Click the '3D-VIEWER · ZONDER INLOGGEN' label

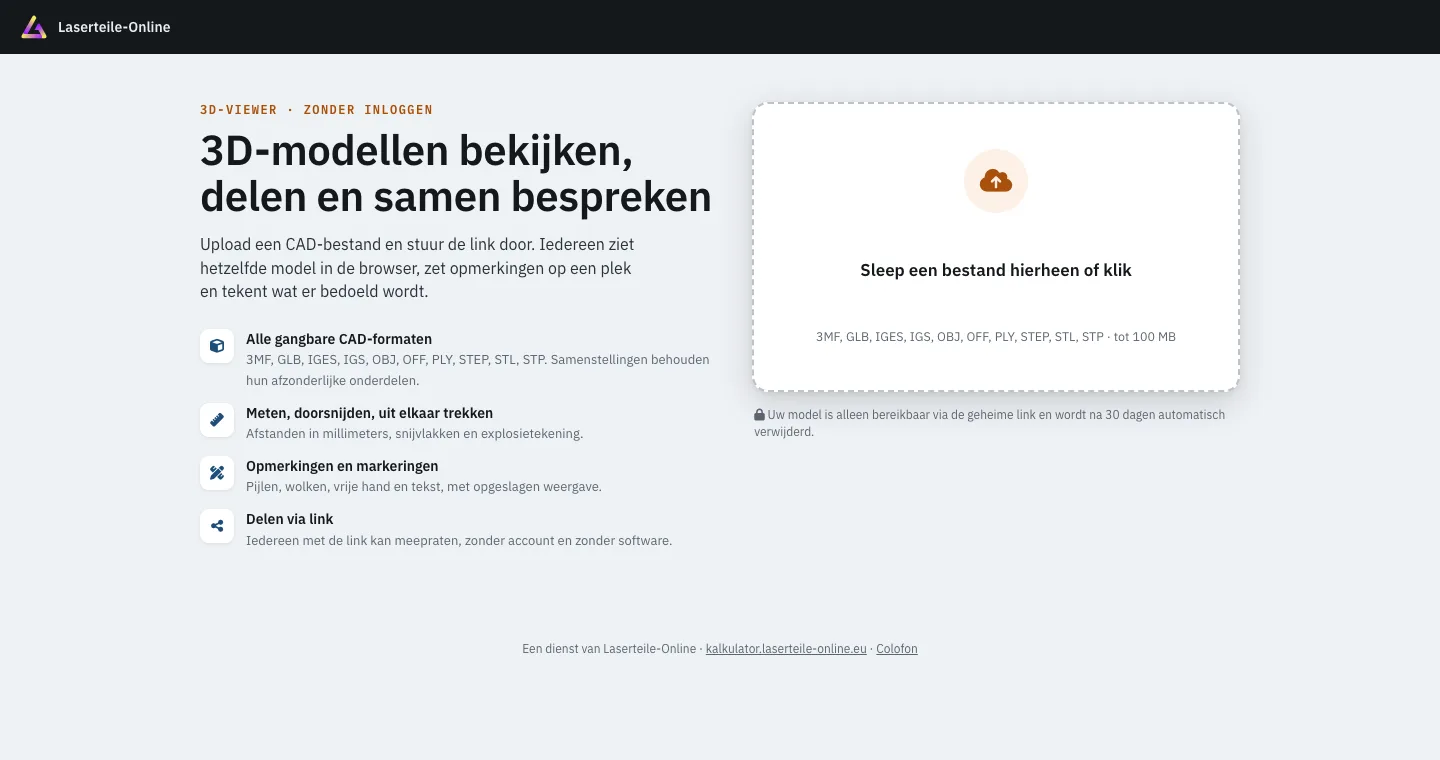pyautogui.click(x=316, y=110)
